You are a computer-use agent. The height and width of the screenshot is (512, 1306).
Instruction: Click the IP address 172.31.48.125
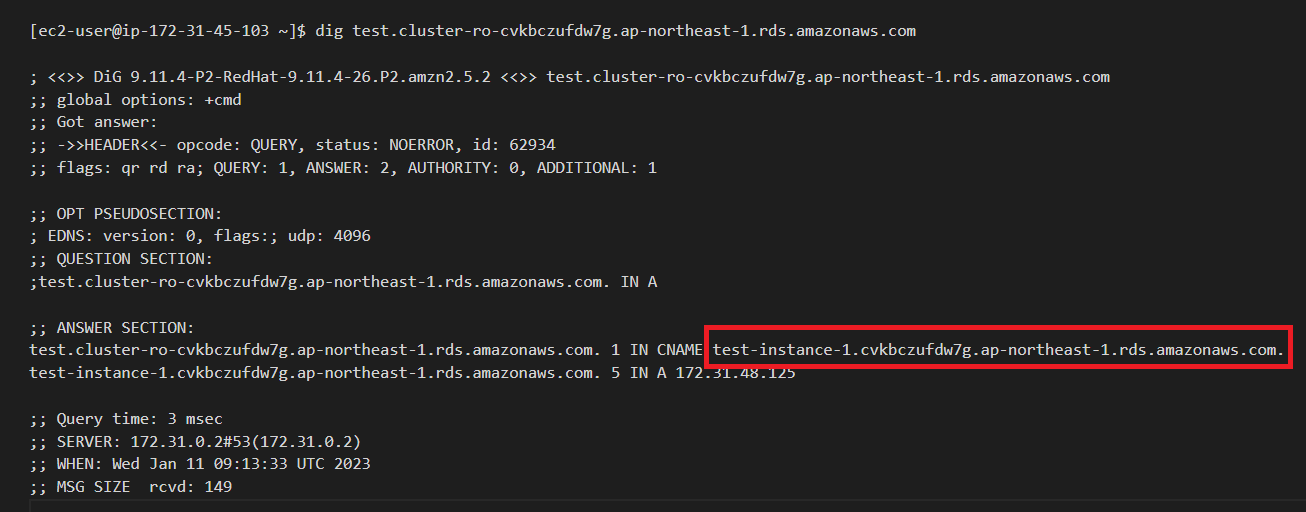point(735,373)
